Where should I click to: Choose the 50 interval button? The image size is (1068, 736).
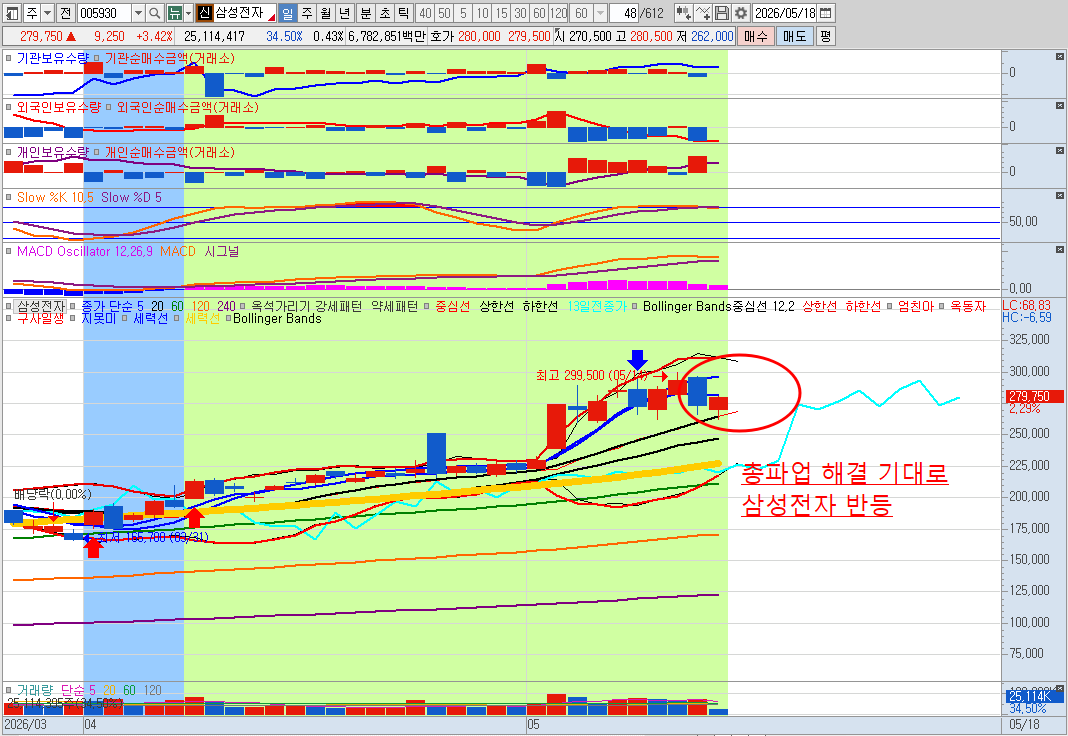click(x=444, y=13)
